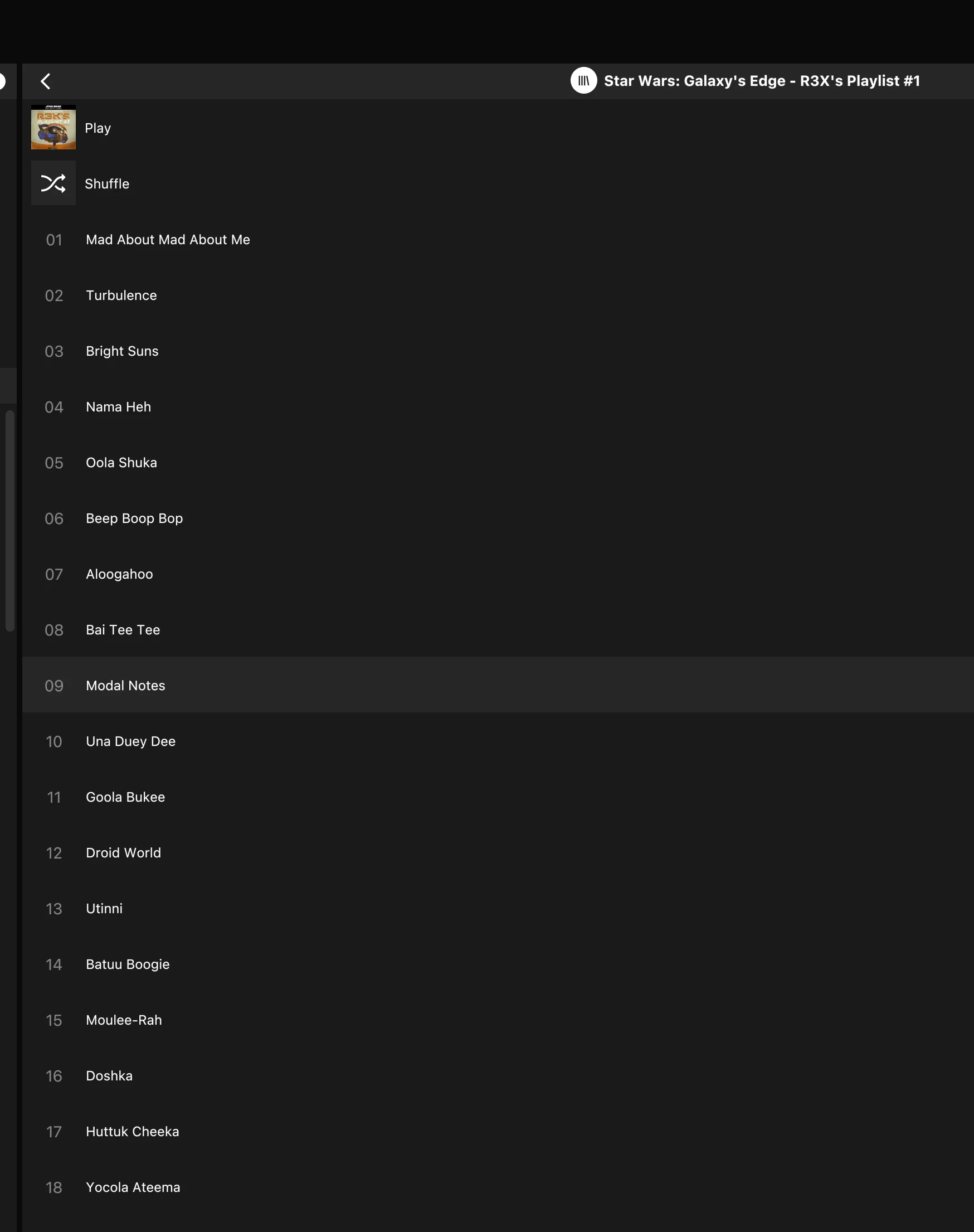The height and width of the screenshot is (1232, 974).
Task: Pick the Una Duey Dee track
Action: click(130, 741)
